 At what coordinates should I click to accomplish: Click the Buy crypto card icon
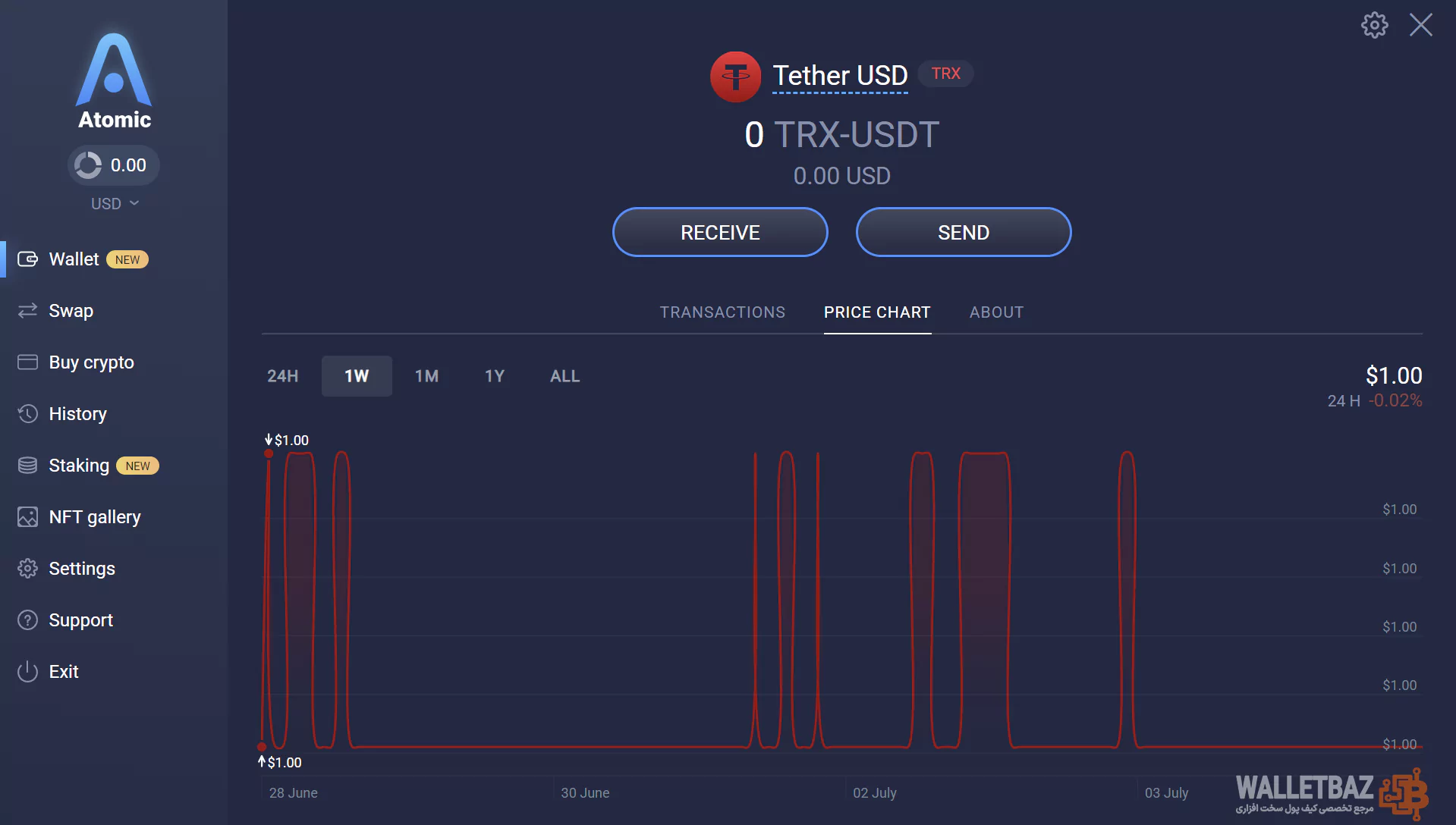pos(27,362)
